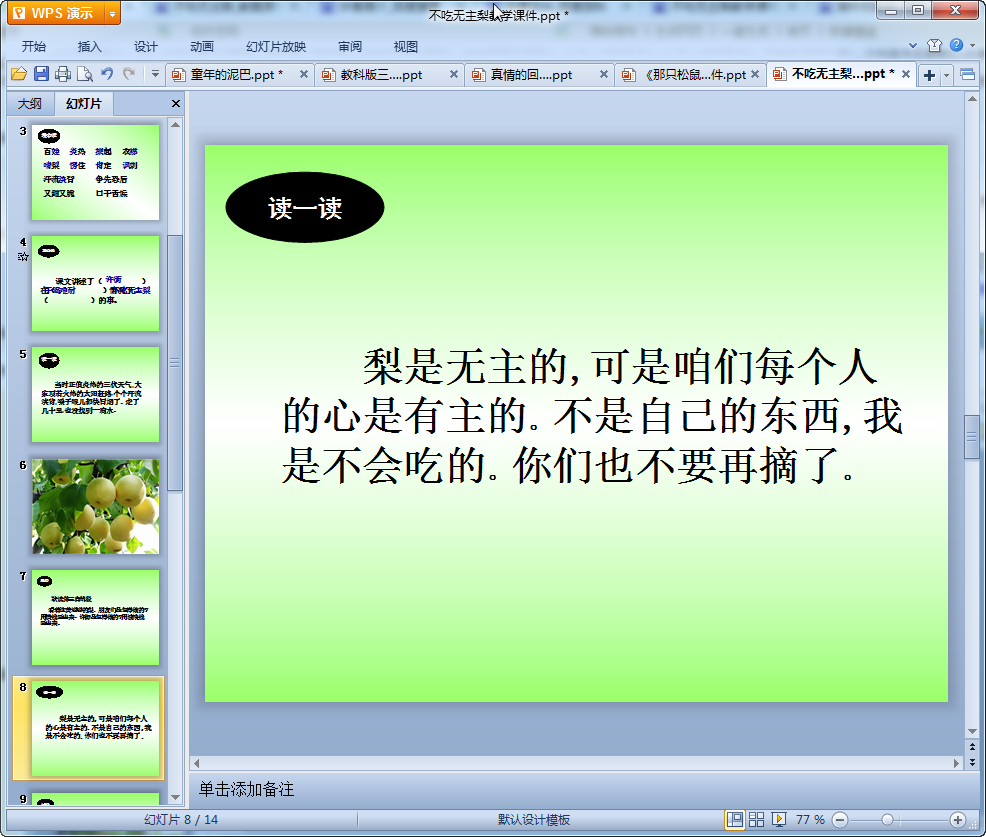Switch to normal view icon

(x=734, y=819)
